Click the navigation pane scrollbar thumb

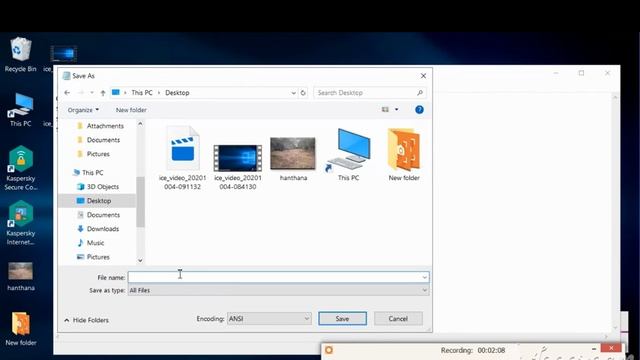coord(140,202)
